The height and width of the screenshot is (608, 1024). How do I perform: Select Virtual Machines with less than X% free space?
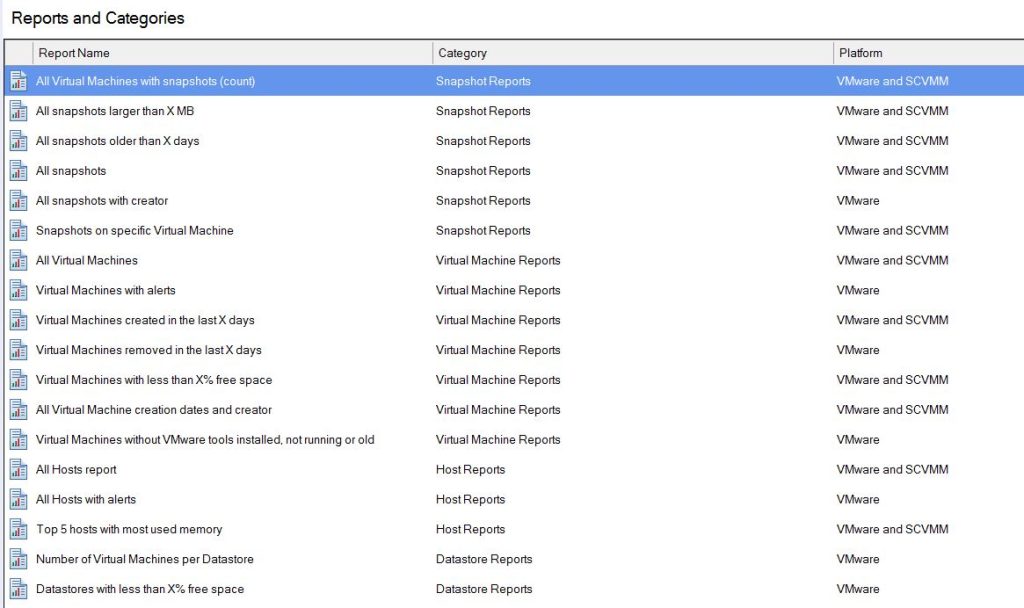click(153, 380)
